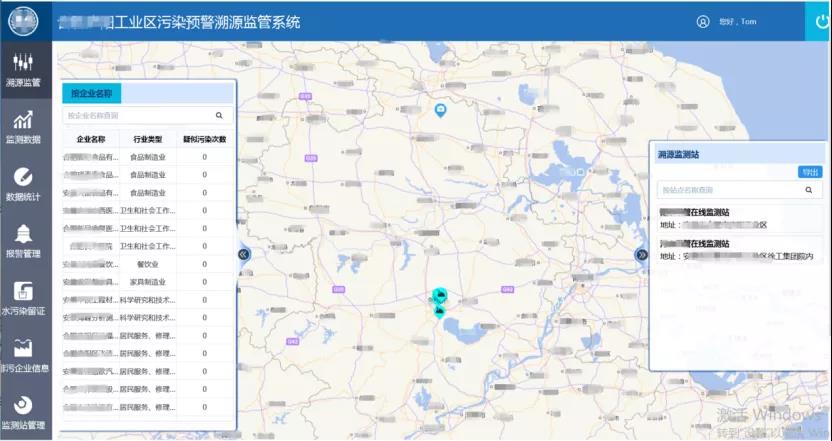Click the blue camera map marker
This screenshot has height=441, width=832.
439,109
